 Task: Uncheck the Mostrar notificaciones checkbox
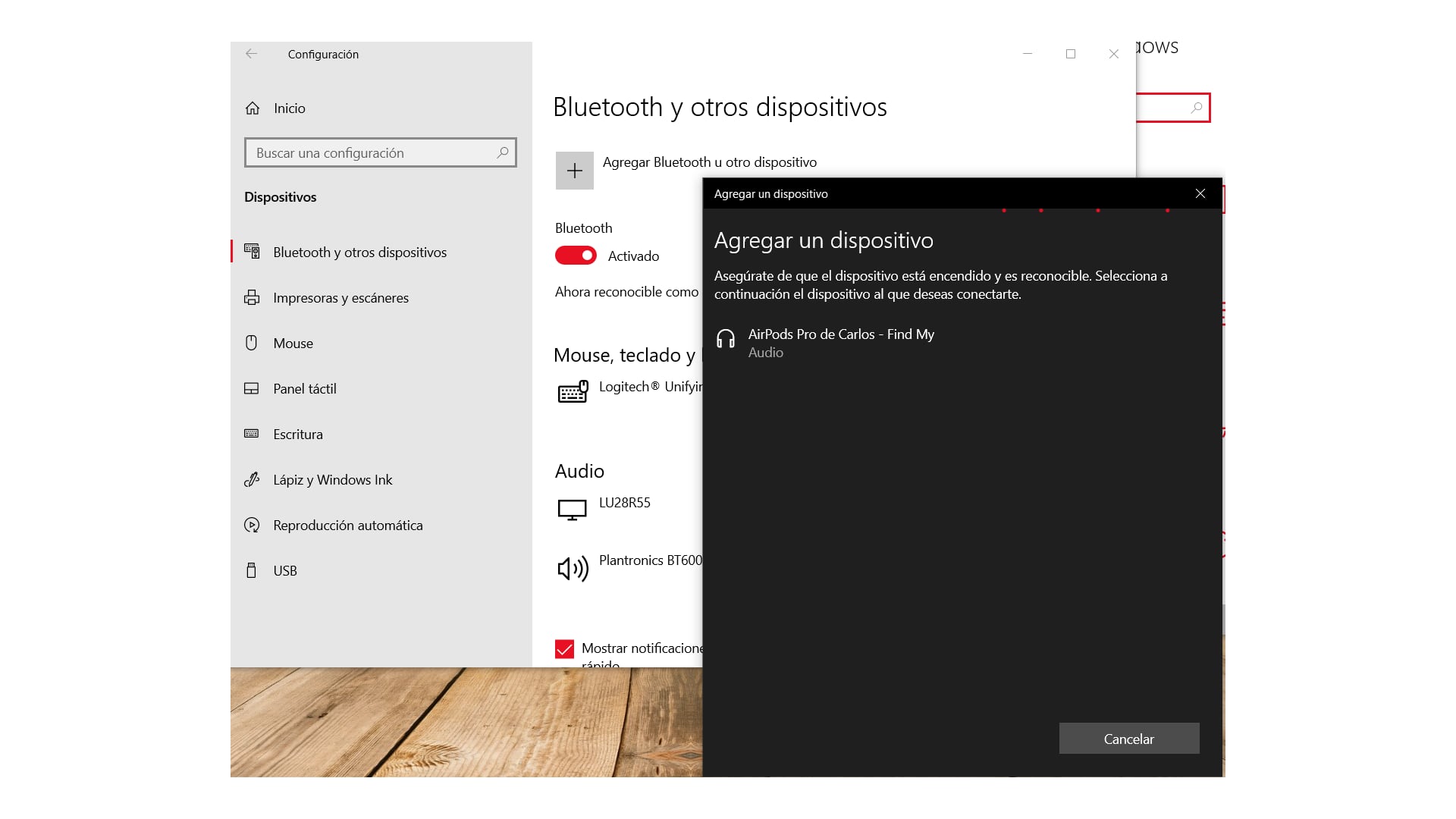[x=564, y=649]
